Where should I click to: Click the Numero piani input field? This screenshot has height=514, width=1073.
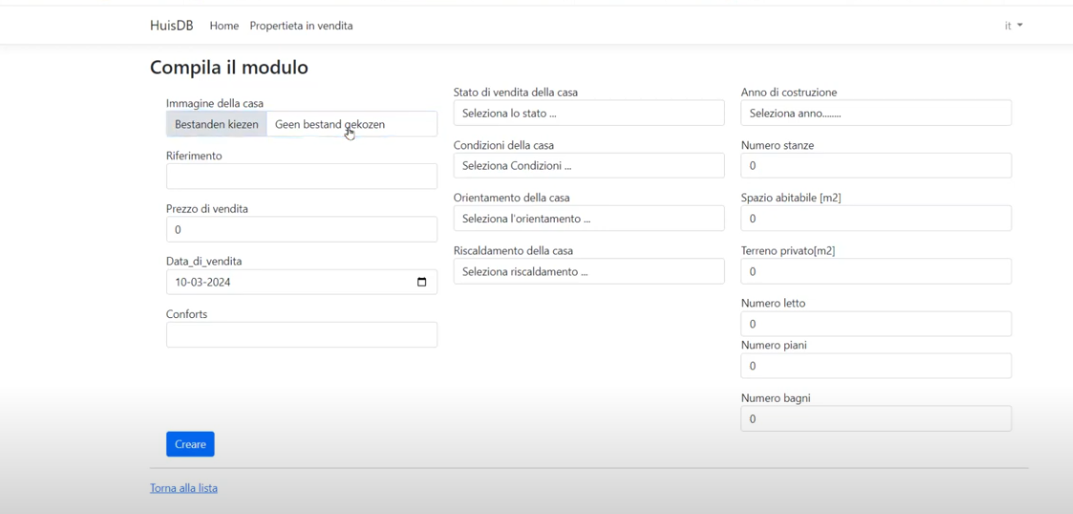pyautogui.click(x=875, y=366)
